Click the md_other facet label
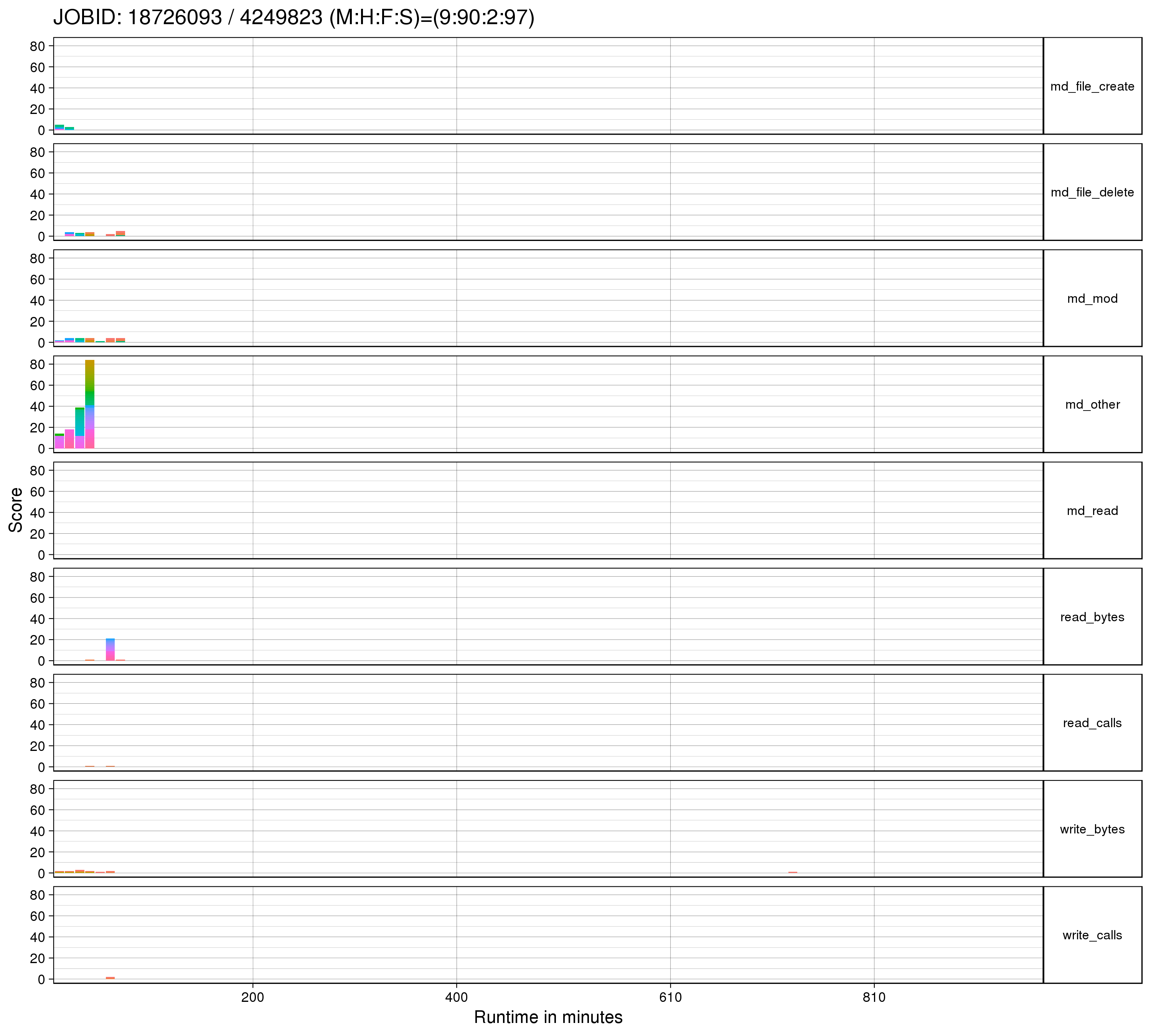This screenshot has width=1151, height=1036. (1092, 405)
